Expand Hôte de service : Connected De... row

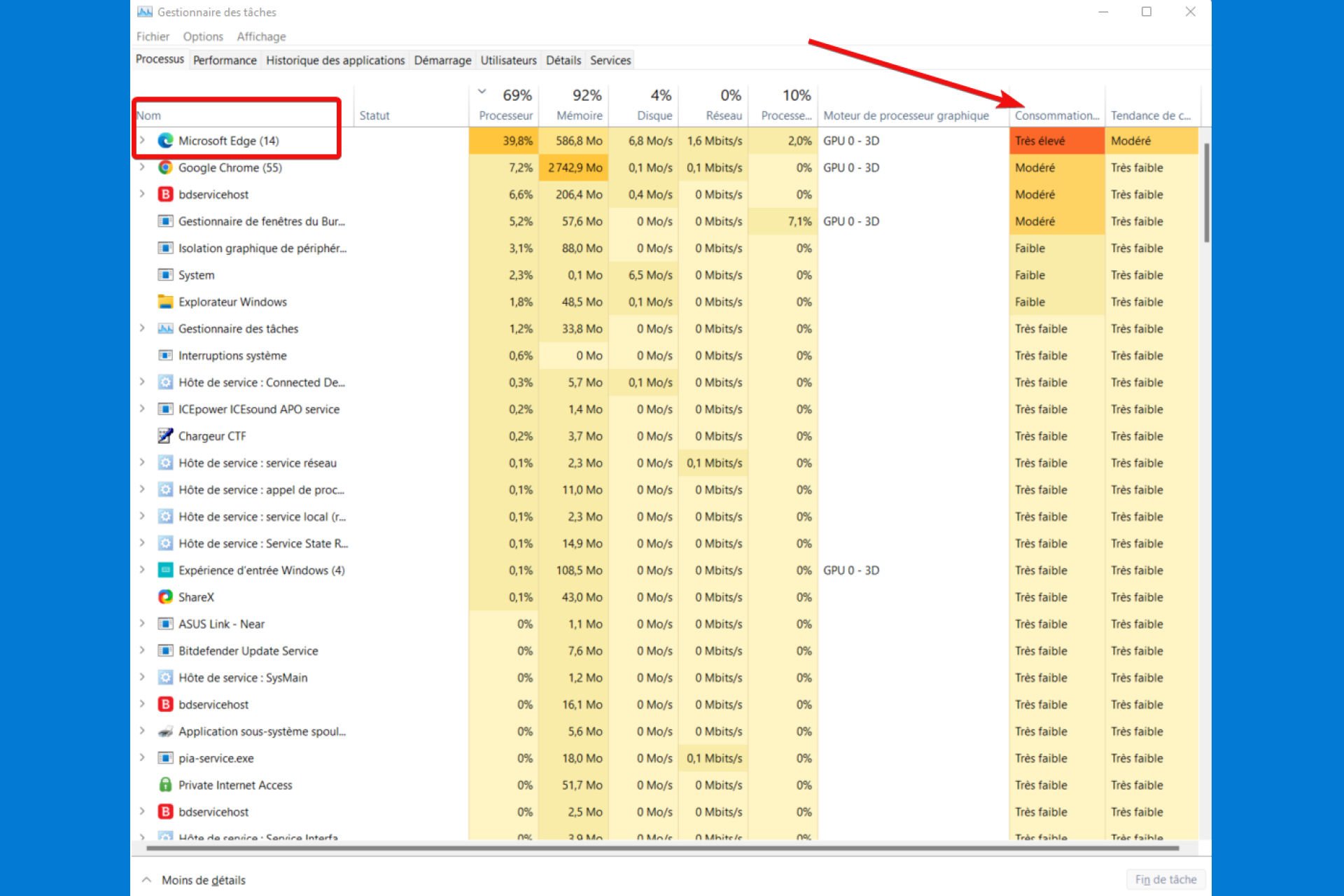tap(142, 382)
